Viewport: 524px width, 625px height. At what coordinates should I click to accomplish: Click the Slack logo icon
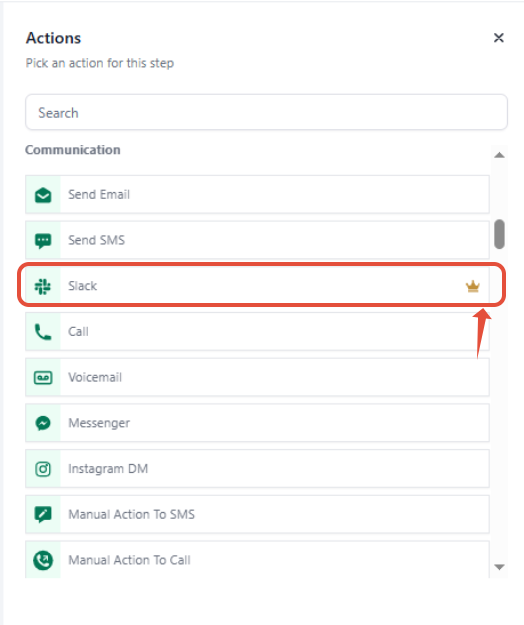pyautogui.click(x=43, y=286)
